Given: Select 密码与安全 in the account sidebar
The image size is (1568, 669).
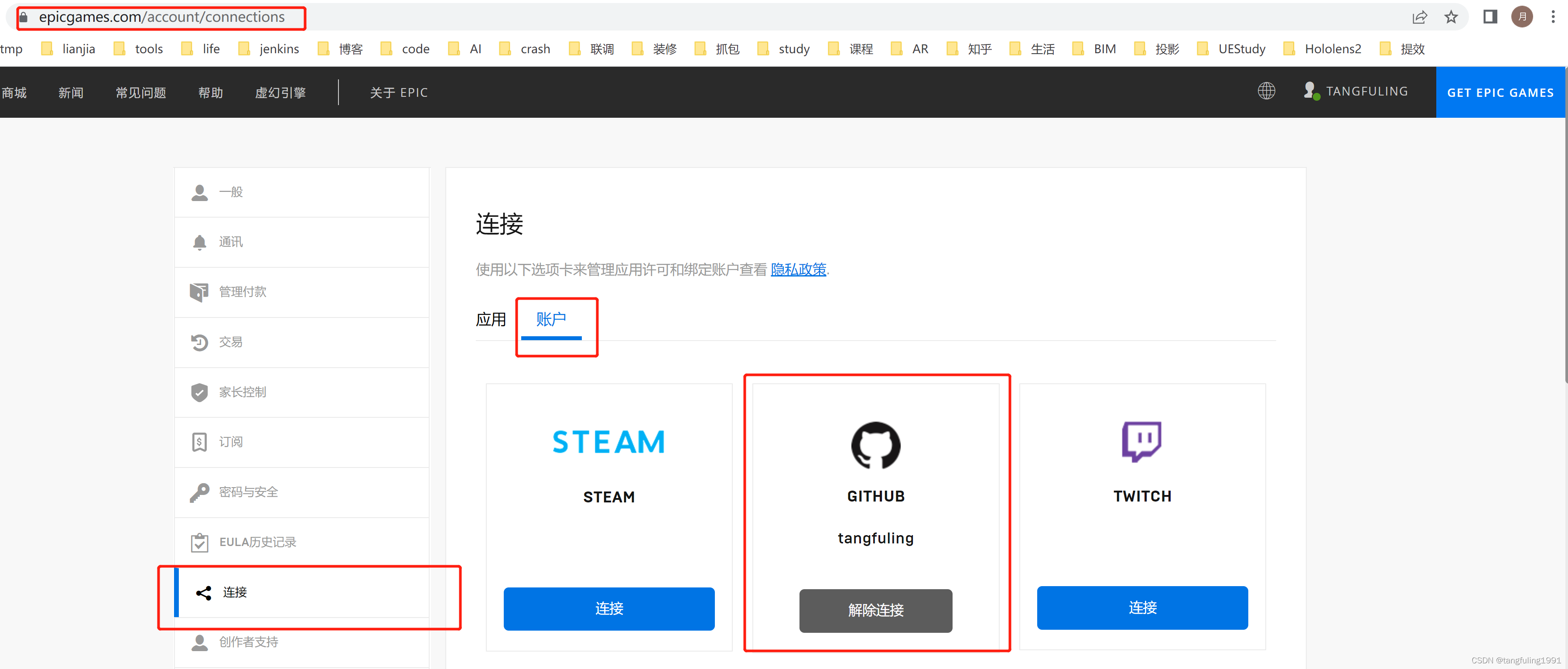Looking at the screenshot, I should tap(301, 492).
